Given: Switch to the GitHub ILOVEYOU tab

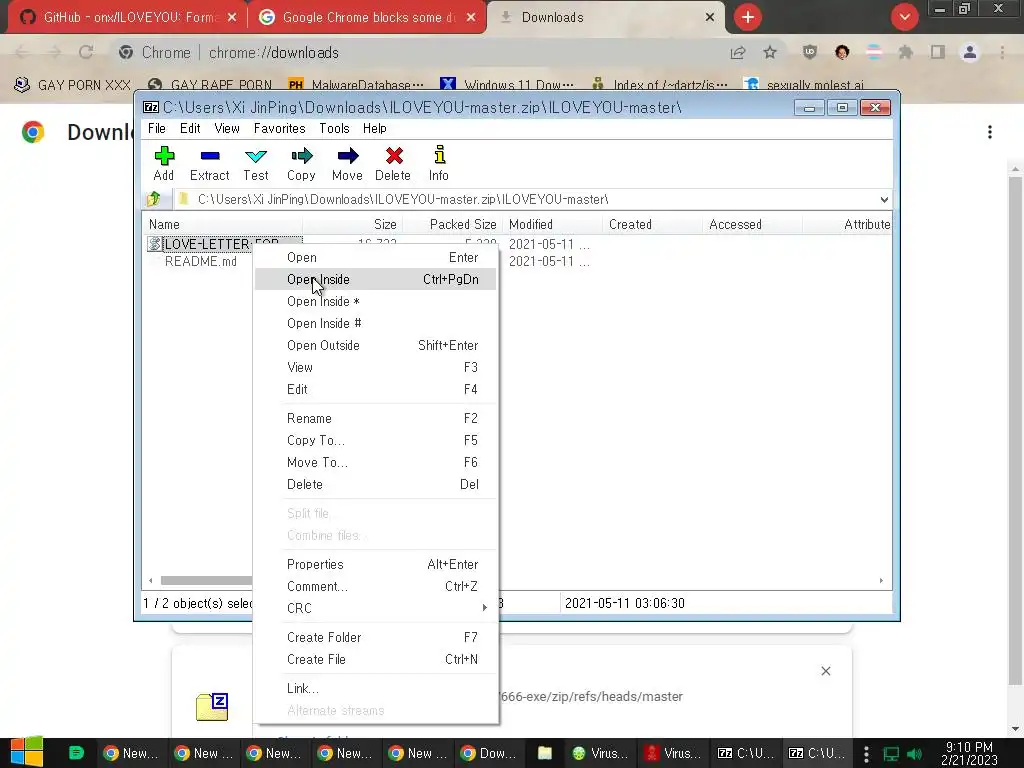Looking at the screenshot, I should 127,17.
